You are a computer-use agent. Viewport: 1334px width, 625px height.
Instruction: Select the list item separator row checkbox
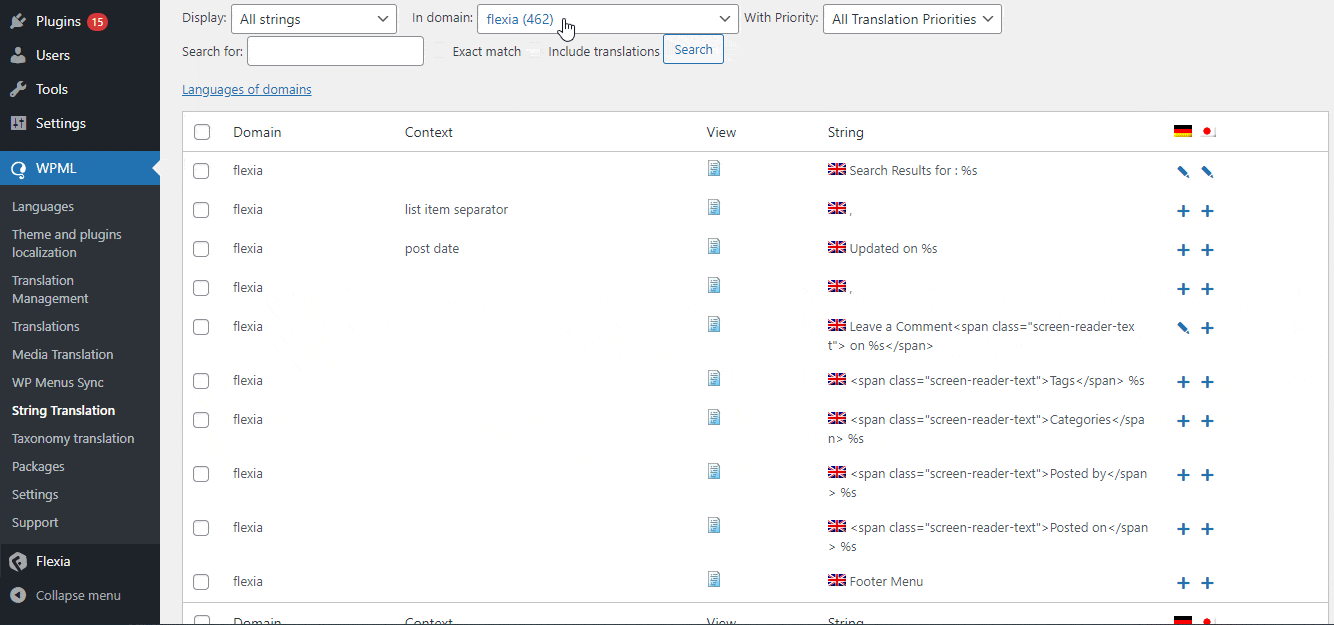201,210
